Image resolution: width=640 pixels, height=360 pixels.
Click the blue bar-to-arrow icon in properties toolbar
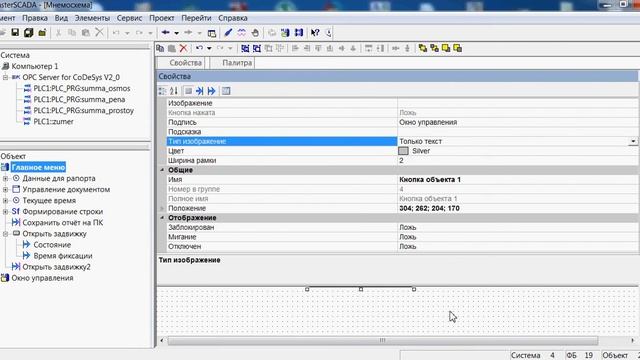[x=211, y=91]
